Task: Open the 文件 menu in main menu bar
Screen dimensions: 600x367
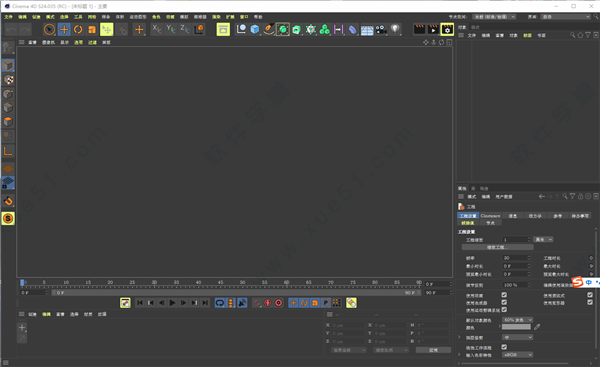Action: click(x=8, y=17)
